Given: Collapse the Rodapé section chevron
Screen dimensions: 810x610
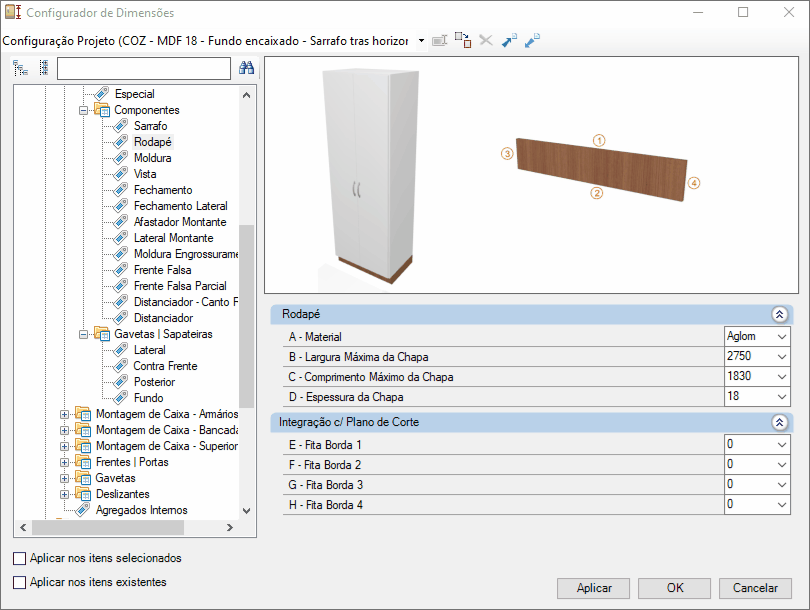Looking at the screenshot, I should (x=780, y=314).
